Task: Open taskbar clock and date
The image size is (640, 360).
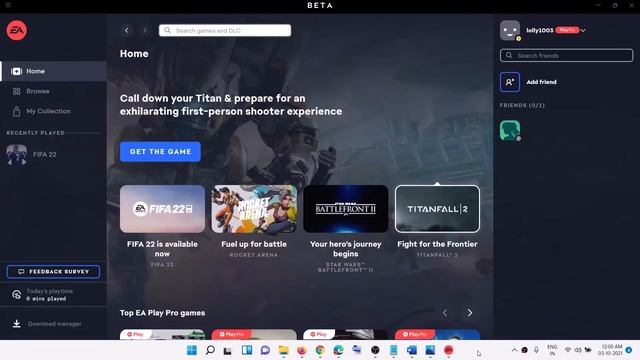Action: click(611, 350)
